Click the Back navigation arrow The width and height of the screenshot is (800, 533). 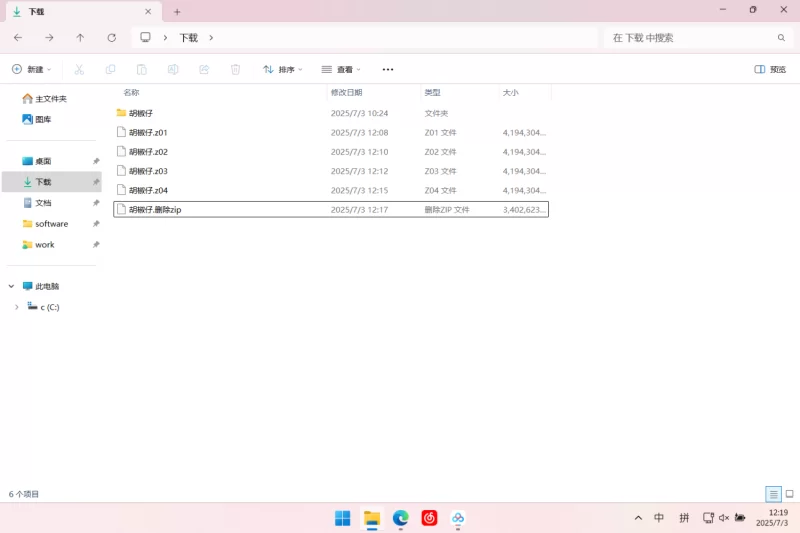18,37
